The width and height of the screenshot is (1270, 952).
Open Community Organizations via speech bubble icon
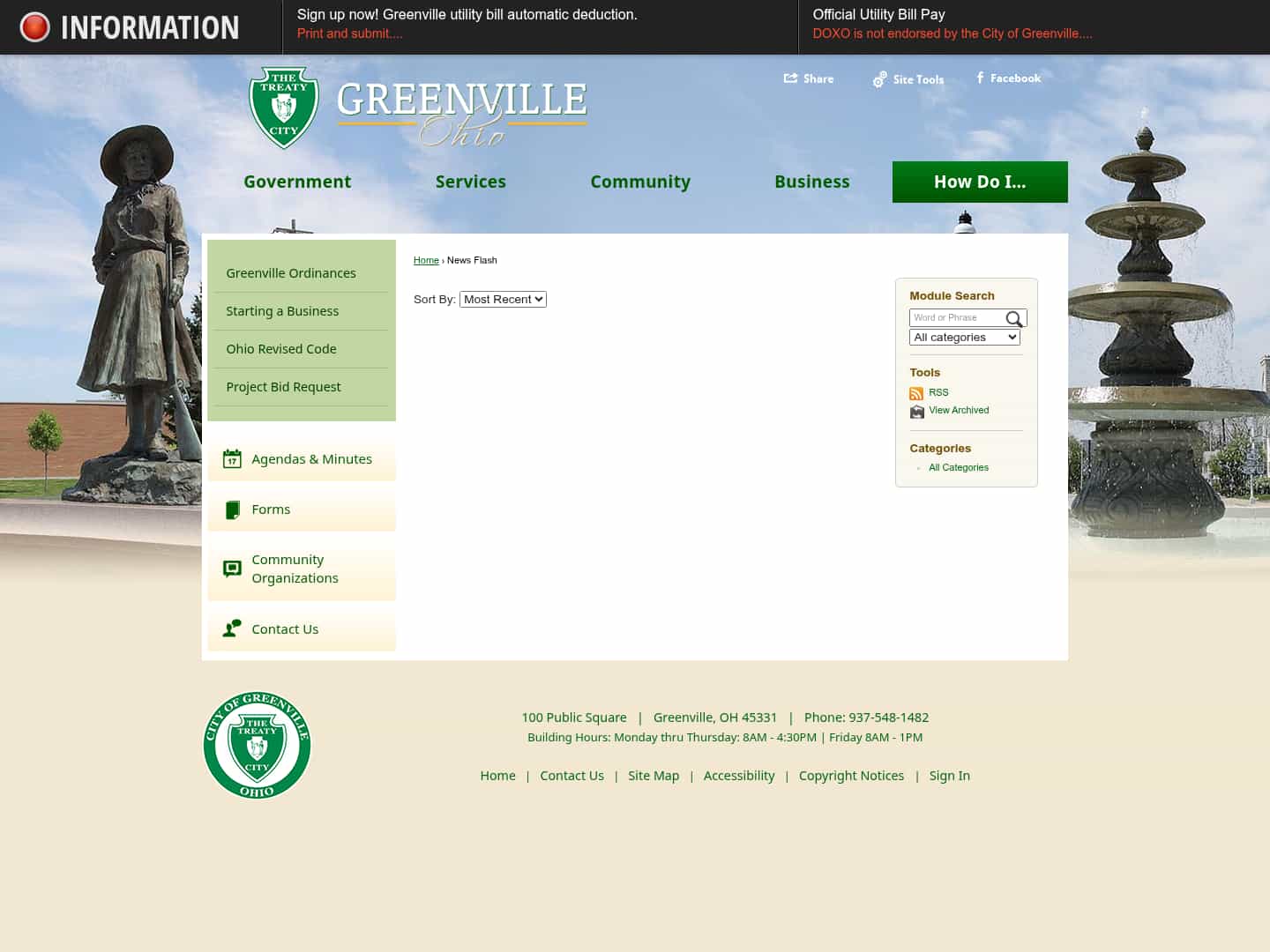232,569
